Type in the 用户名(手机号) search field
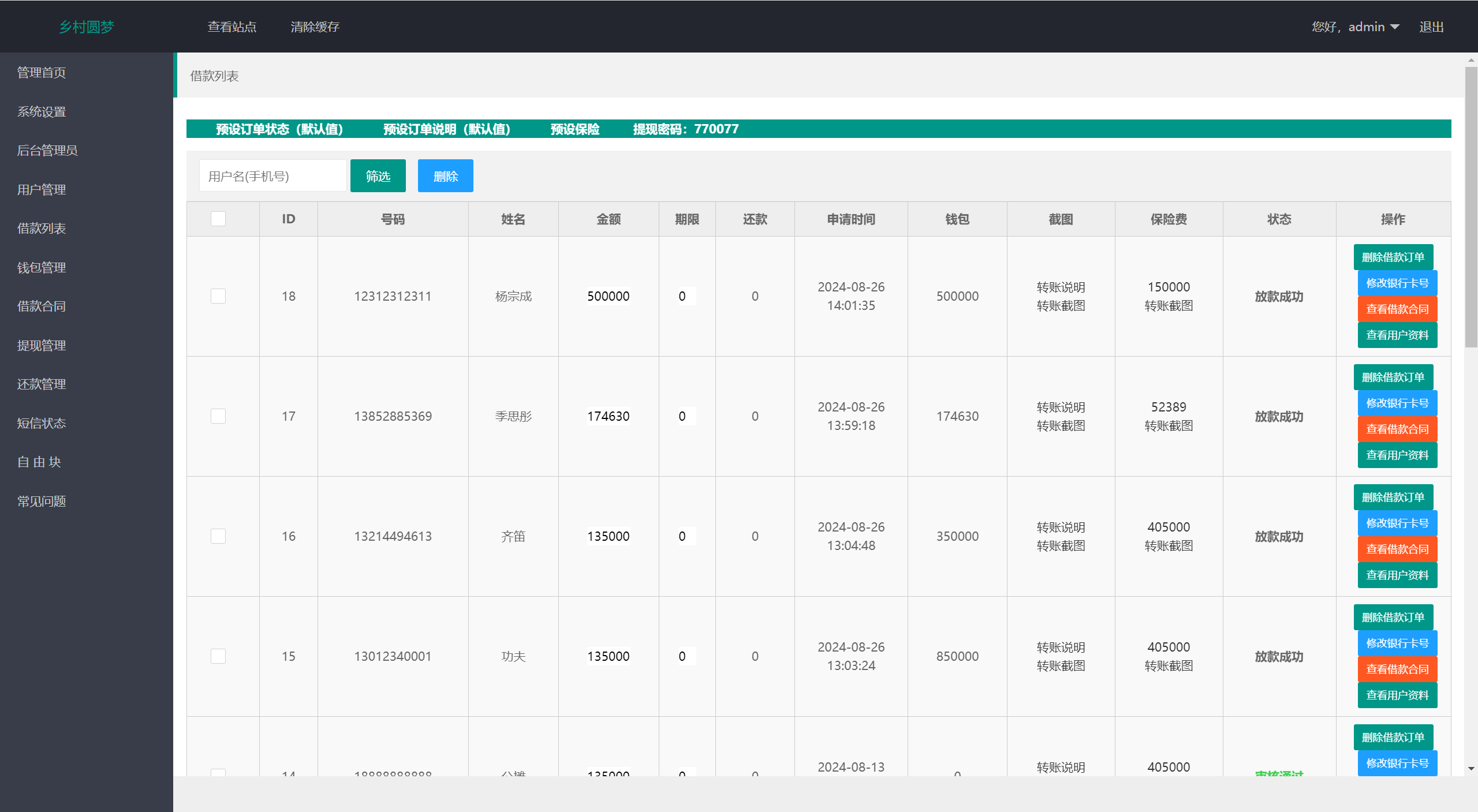 [273, 176]
